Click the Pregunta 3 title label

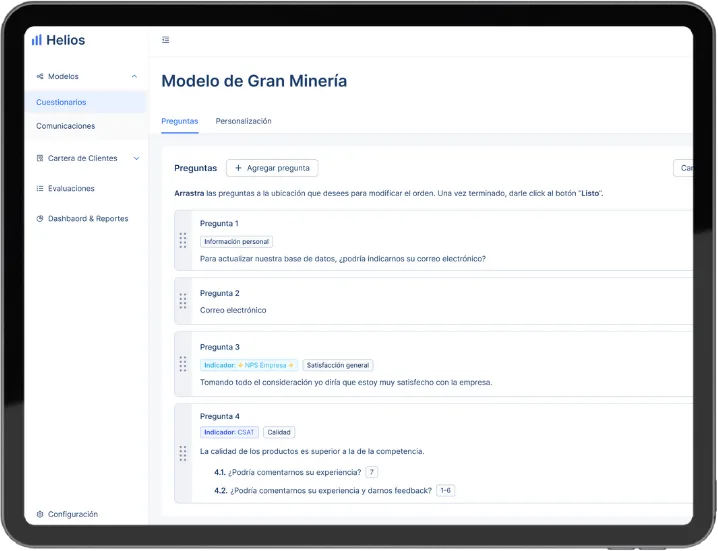[x=220, y=347]
